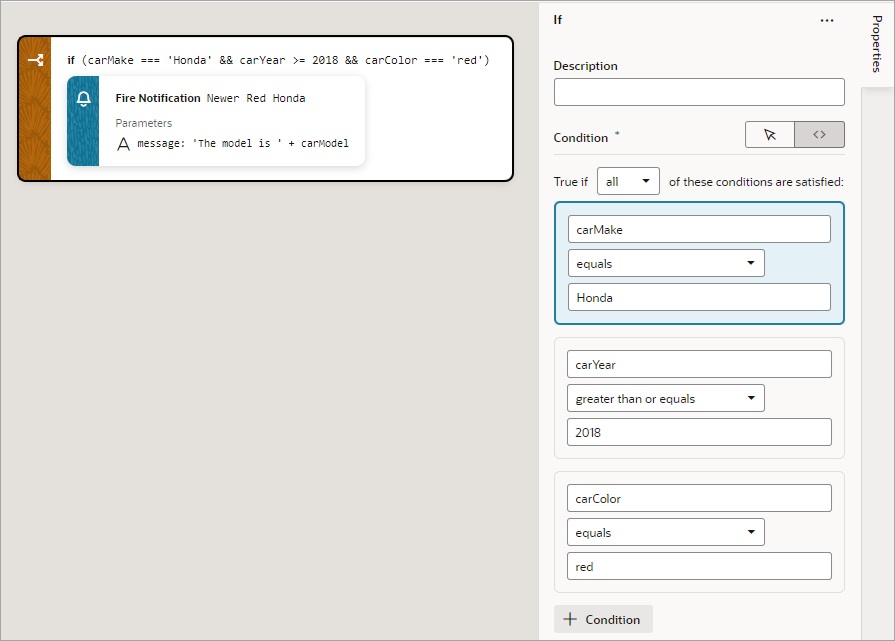The image size is (895, 641).
Task: Select pointer mode for editing Condition
Action: point(770,133)
